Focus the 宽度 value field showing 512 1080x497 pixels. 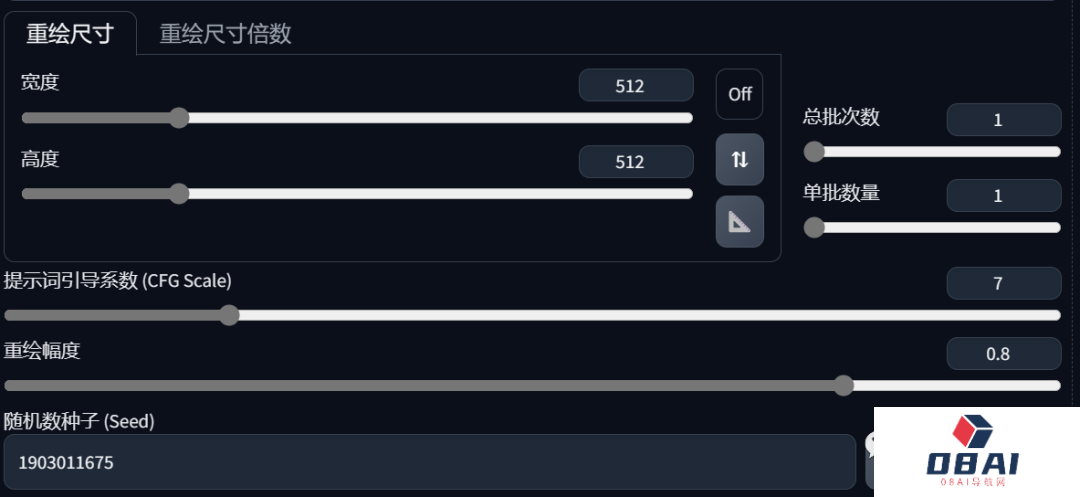point(636,85)
